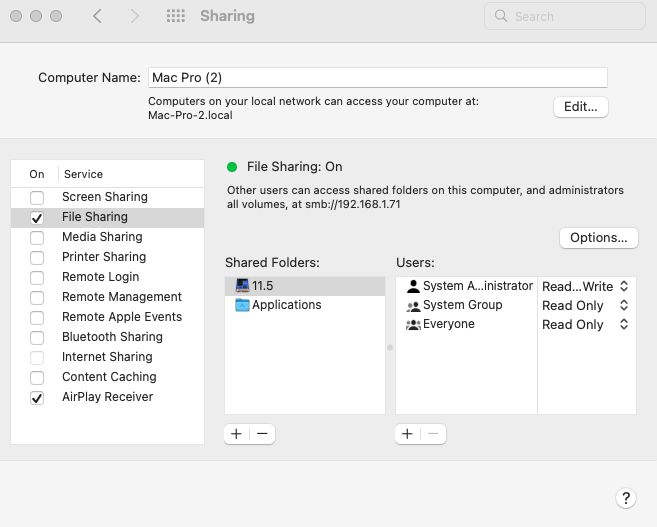Select the 11.5 disk shared folder
Image resolution: width=657 pixels, height=527 pixels.
(262, 286)
